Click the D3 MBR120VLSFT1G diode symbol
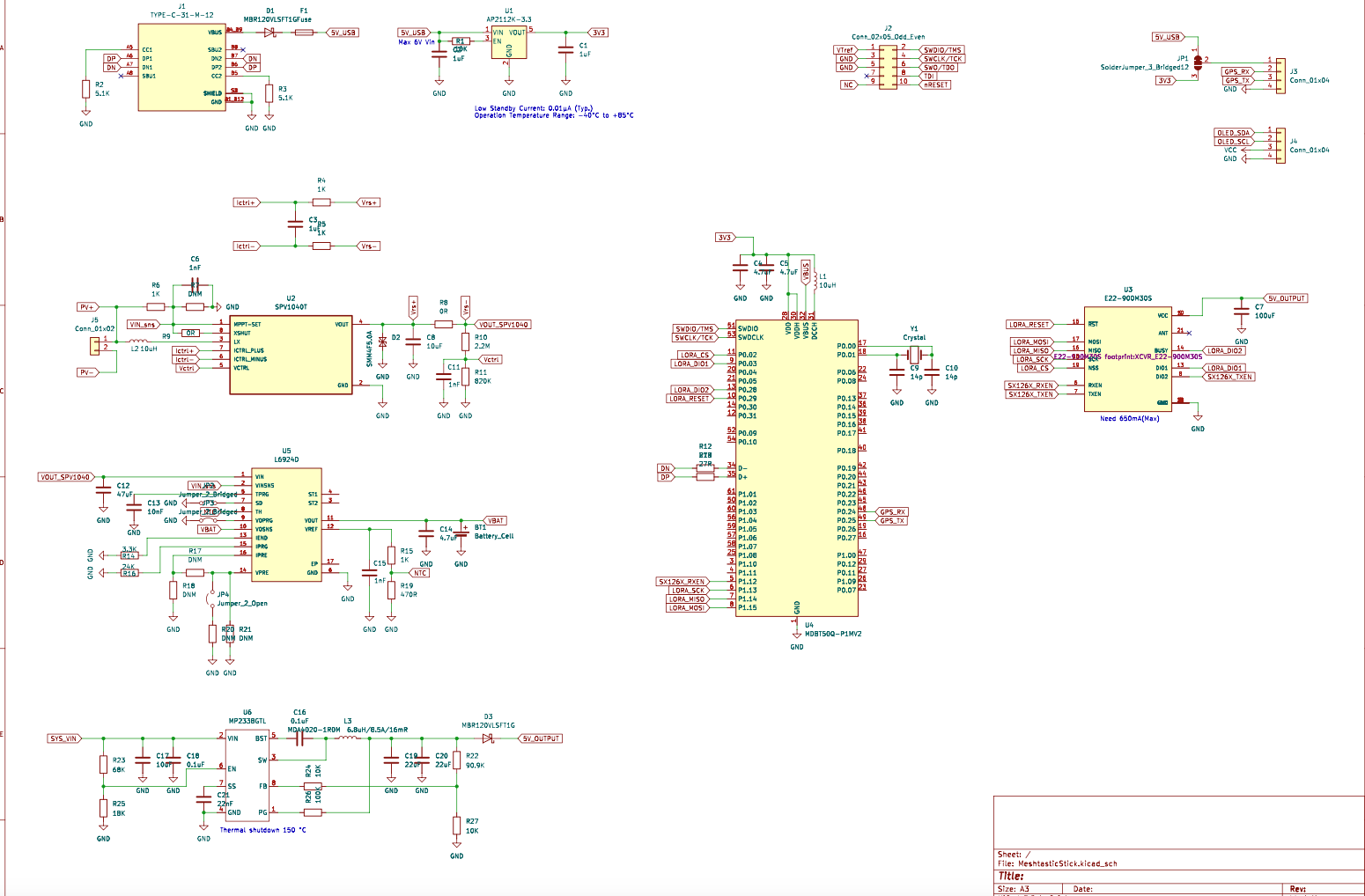Image resolution: width=1365 pixels, height=896 pixels. pos(487,738)
